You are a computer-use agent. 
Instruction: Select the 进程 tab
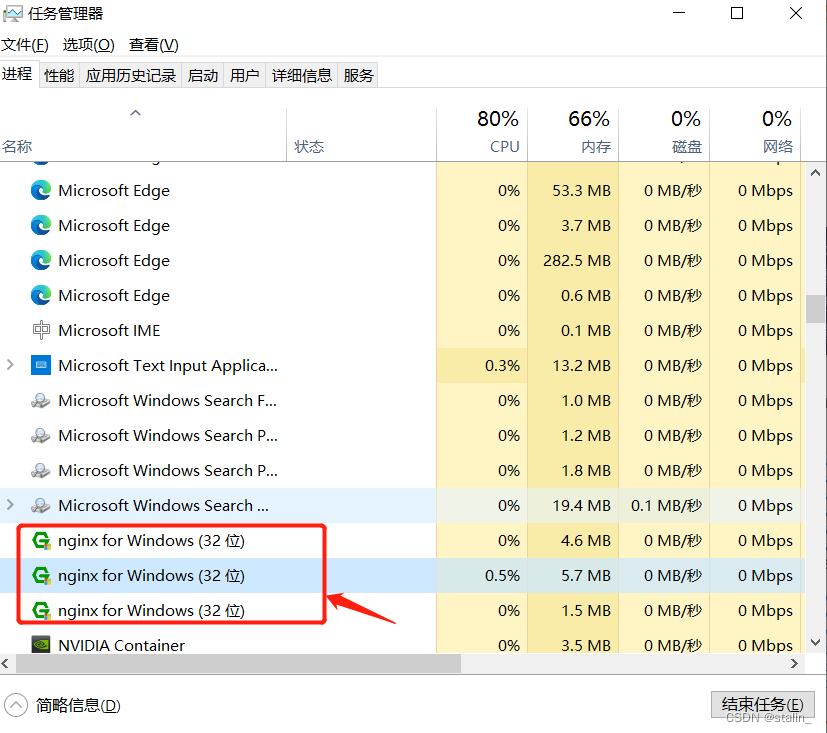click(x=17, y=74)
